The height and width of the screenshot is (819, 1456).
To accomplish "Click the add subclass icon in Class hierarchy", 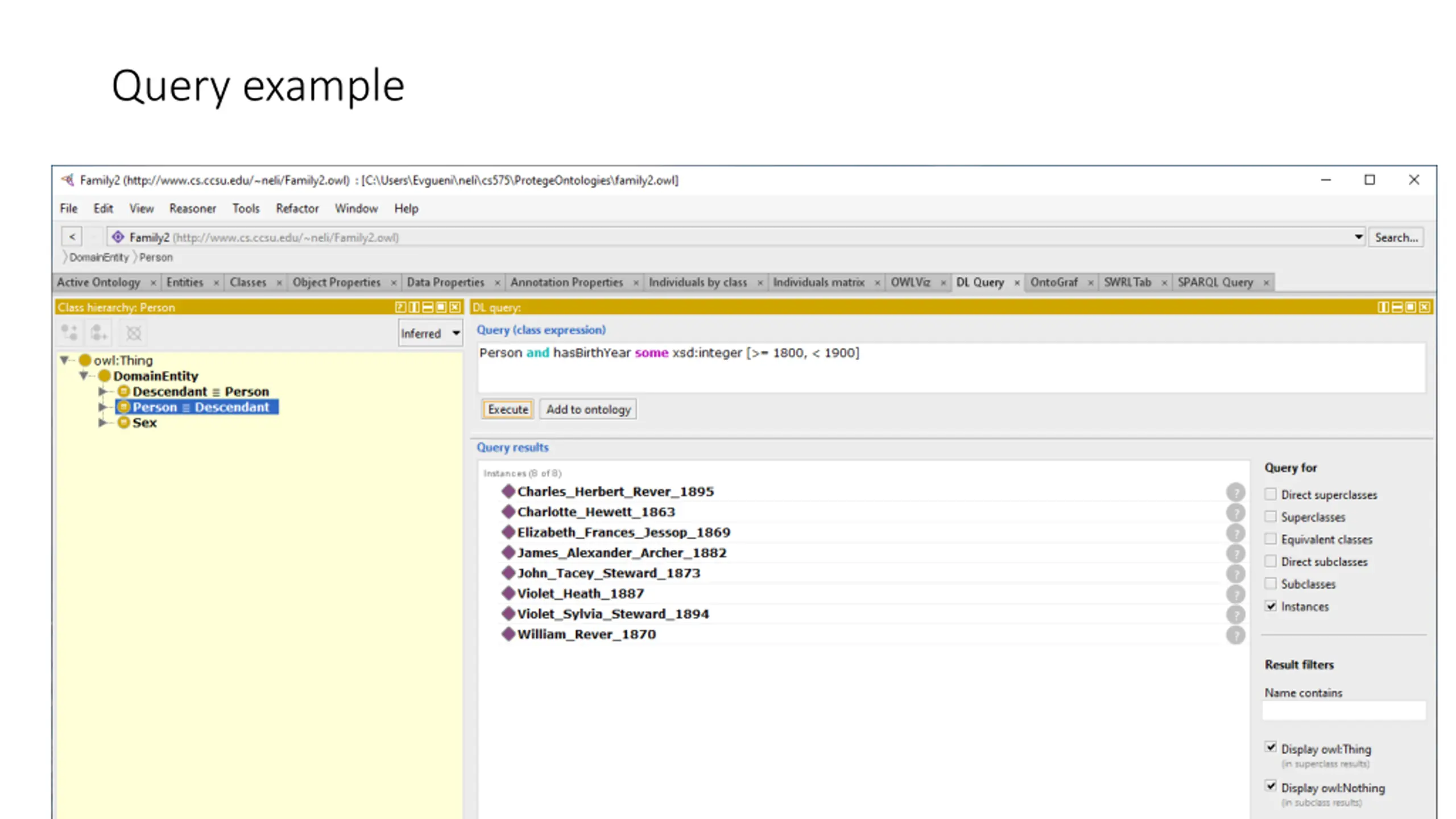I will click(69, 333).
